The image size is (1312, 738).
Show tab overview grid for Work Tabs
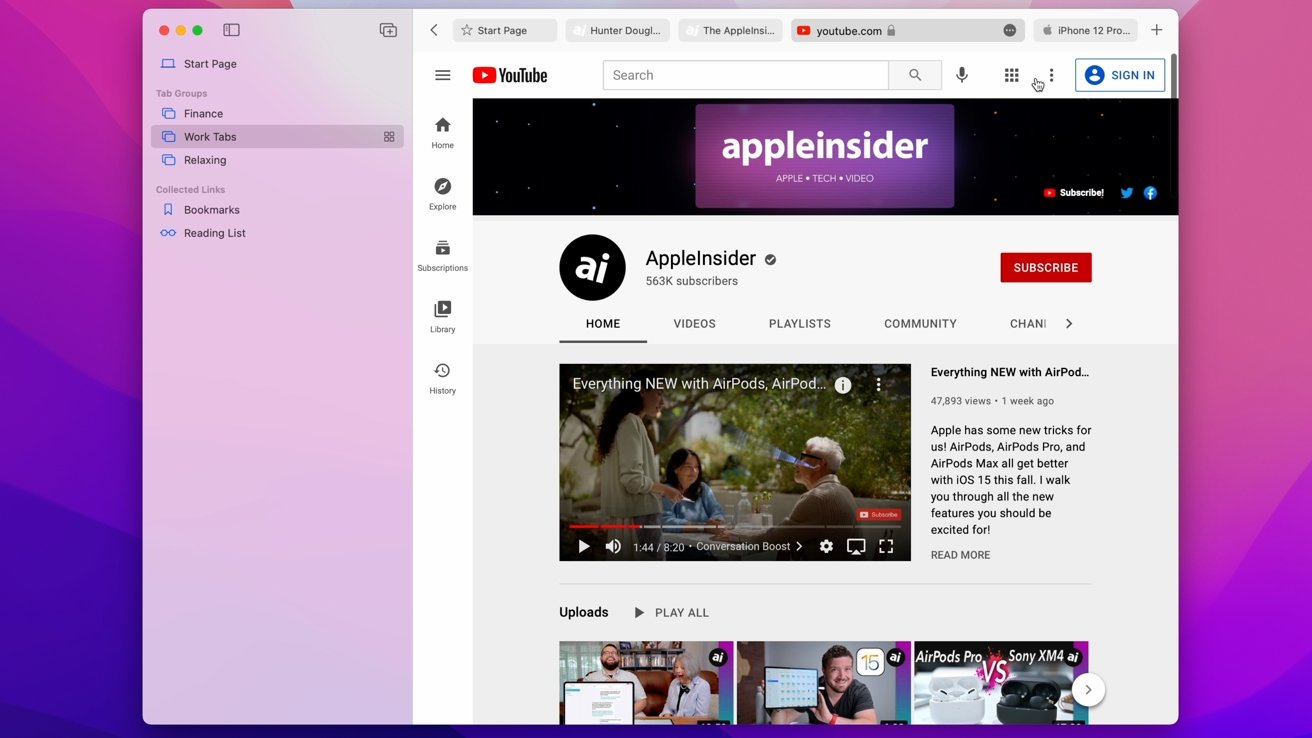point(389,137)
